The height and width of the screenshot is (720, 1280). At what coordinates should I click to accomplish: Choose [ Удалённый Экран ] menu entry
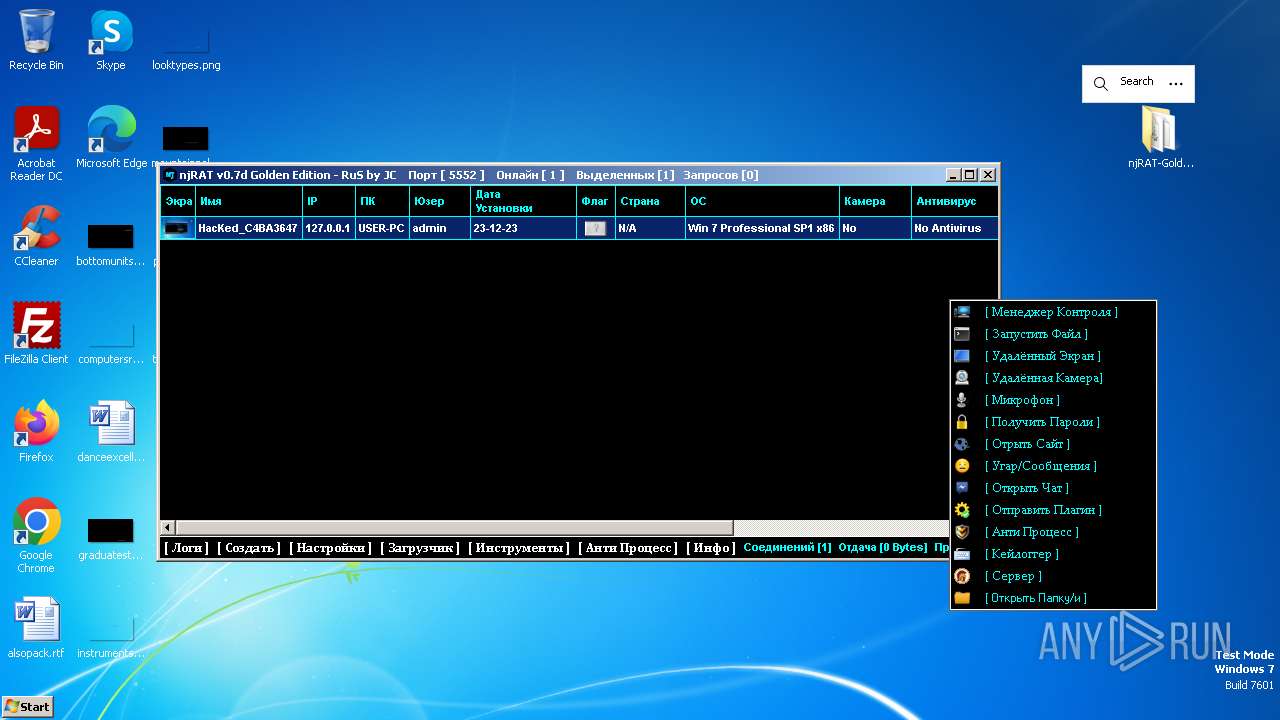(1042, 356)
